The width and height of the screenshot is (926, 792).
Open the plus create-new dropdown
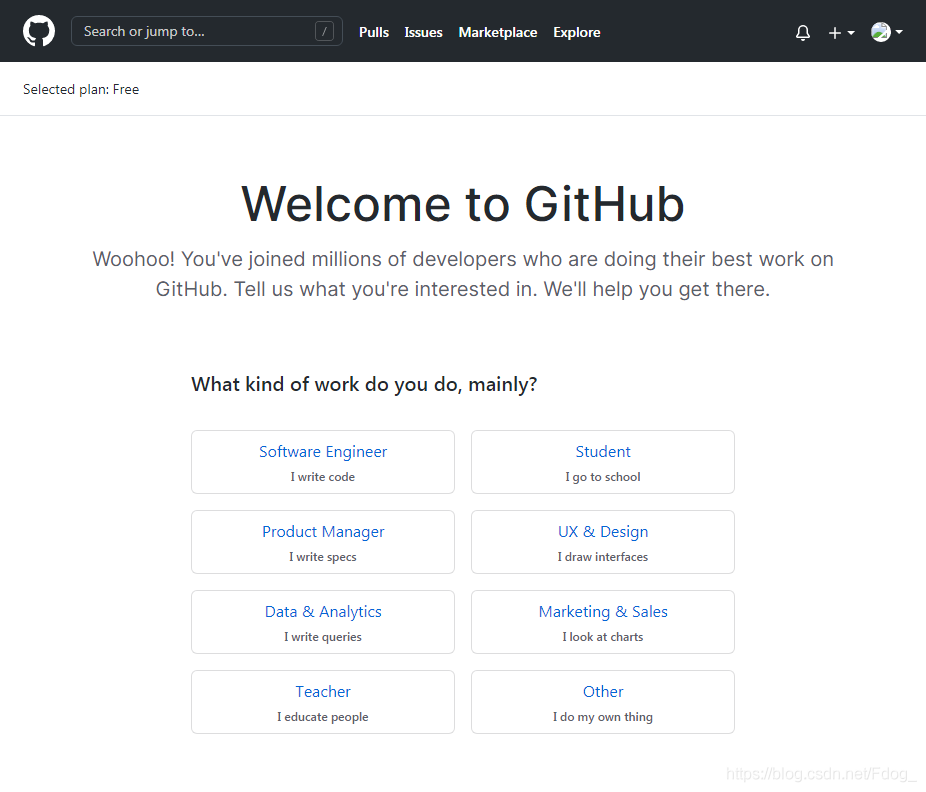(842, 33)
